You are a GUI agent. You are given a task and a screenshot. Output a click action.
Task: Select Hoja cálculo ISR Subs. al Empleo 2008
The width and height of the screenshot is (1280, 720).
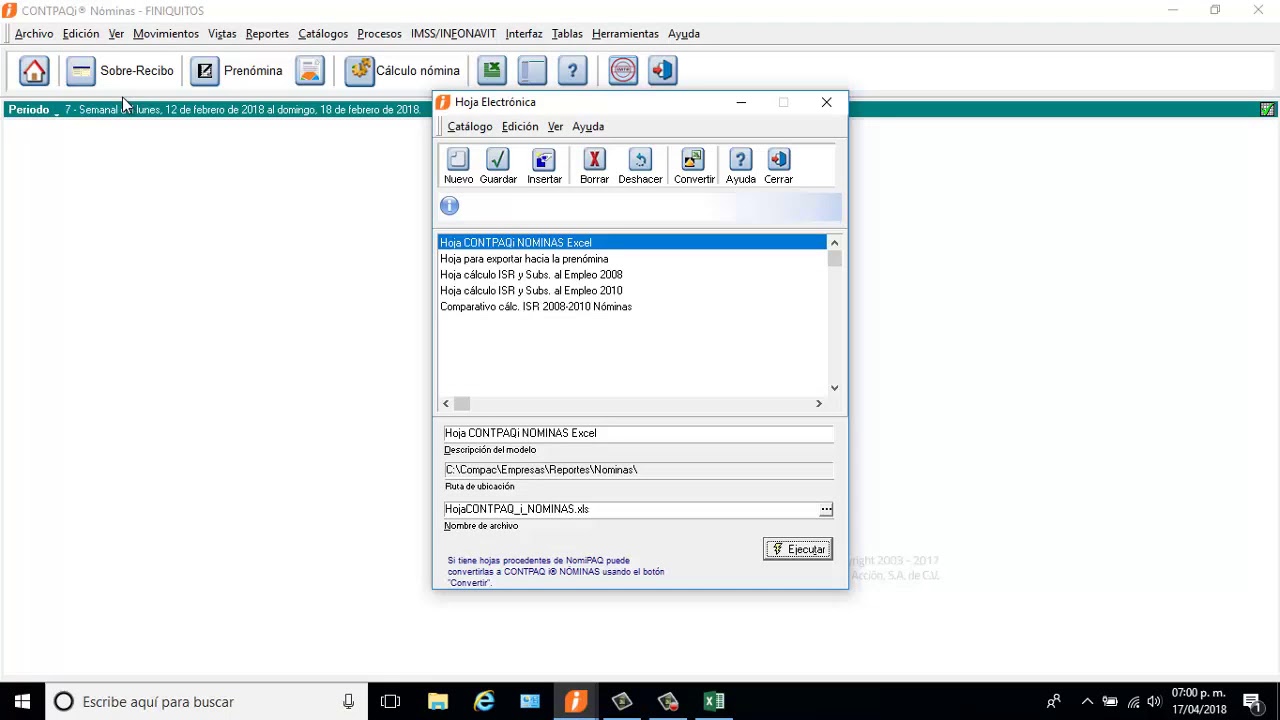point(632,275)
